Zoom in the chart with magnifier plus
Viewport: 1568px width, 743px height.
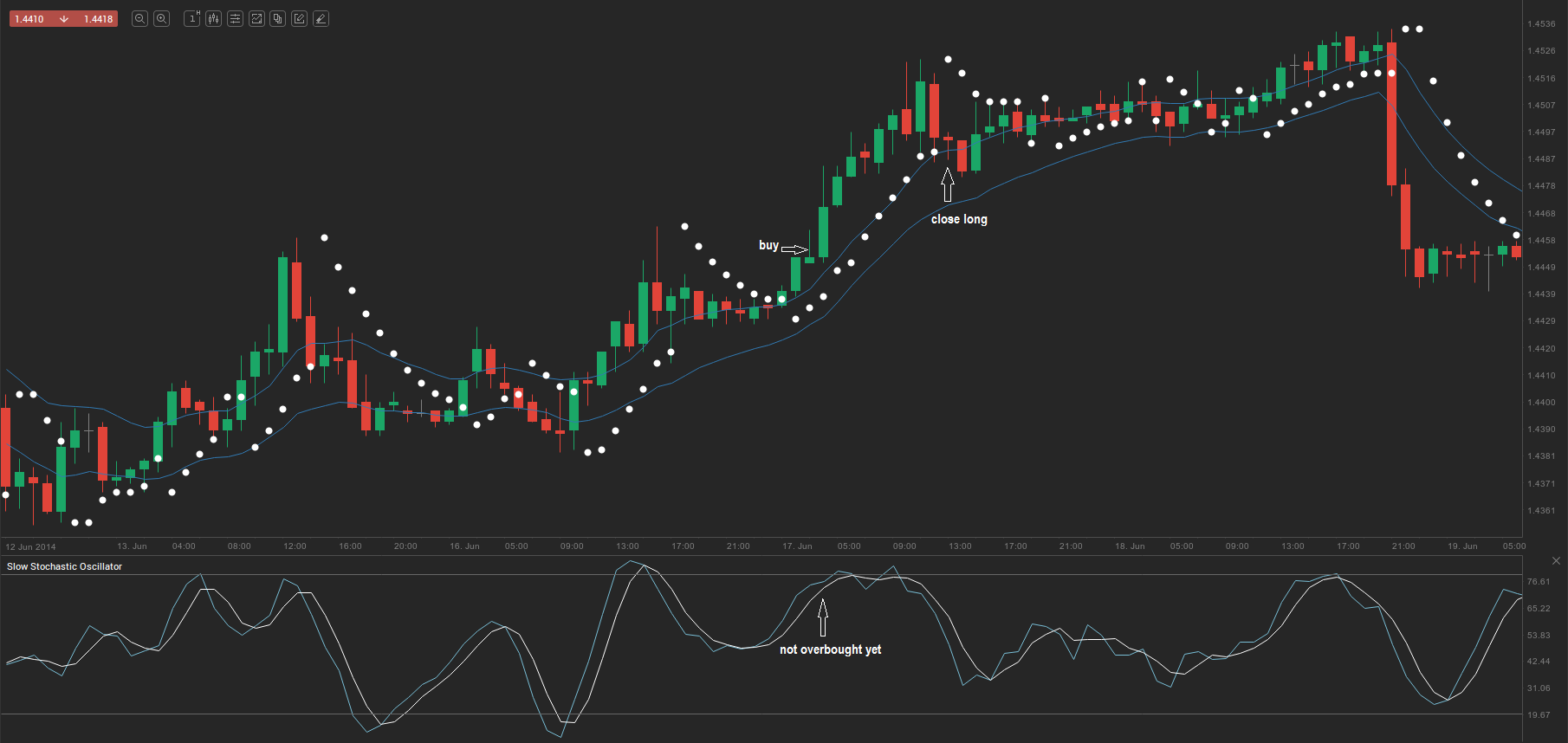click(x=161, y=19)
